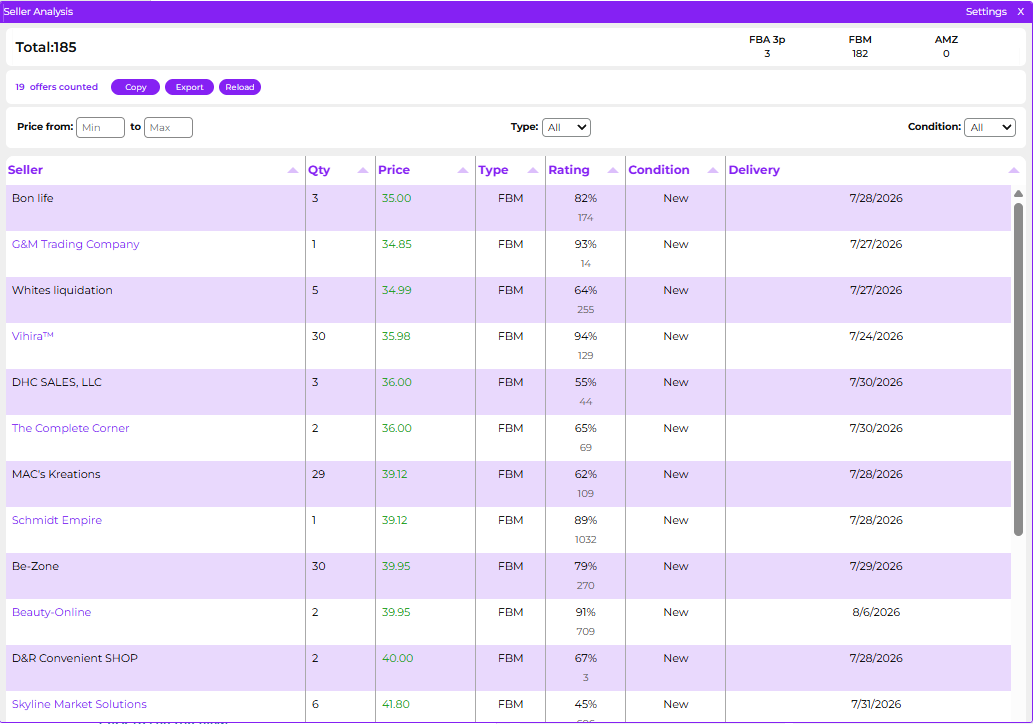Click the Reload button
This screenshot has height=724, width=1033.
(240, 87)
